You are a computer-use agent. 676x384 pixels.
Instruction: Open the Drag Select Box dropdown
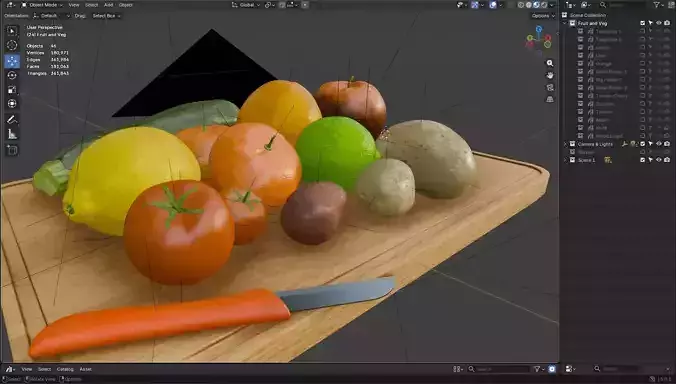pyautogui.click(x=106, y=16)
